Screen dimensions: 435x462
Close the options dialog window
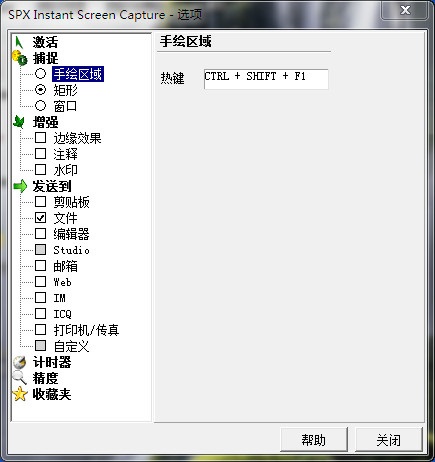[405, 10]
